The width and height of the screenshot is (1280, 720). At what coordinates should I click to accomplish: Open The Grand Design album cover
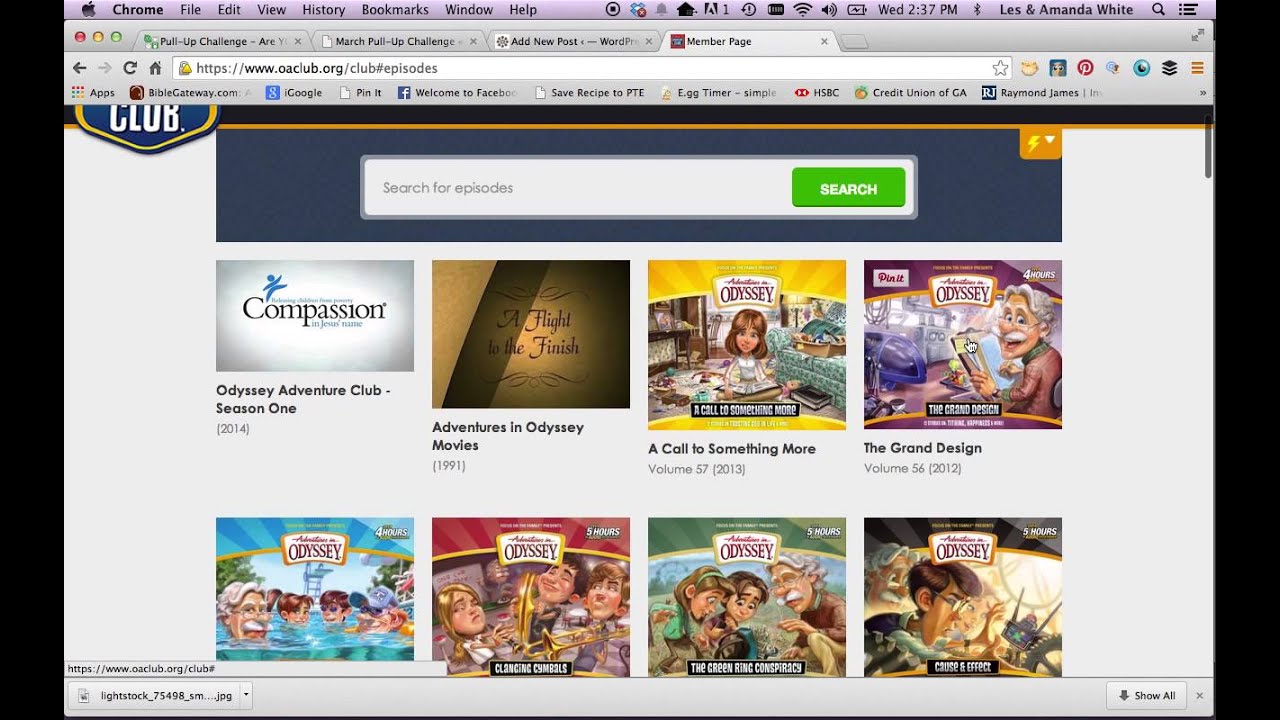pyautogui.click(x=963, y=345)
